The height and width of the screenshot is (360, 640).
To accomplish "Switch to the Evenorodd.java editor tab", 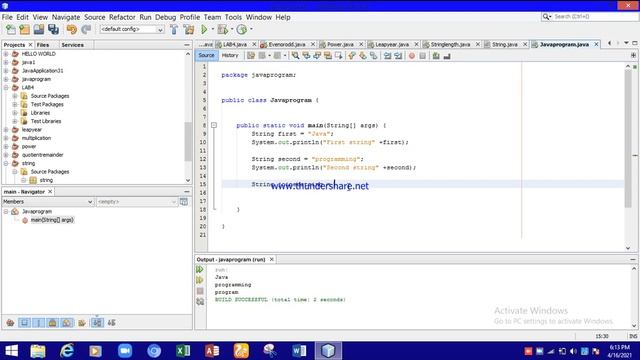I will (287, 44).
